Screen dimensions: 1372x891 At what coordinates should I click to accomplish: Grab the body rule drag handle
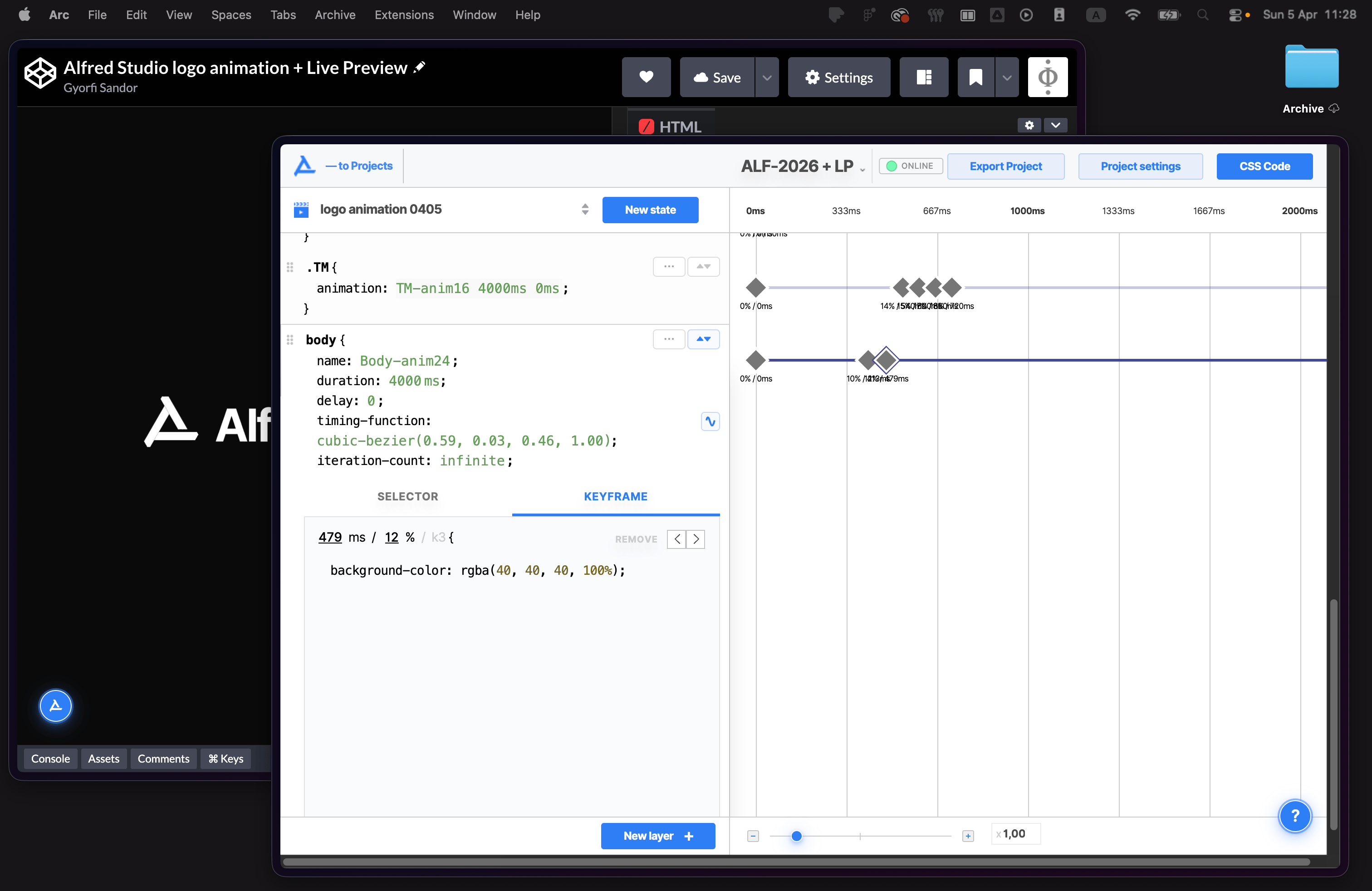(x=290, y=339)
